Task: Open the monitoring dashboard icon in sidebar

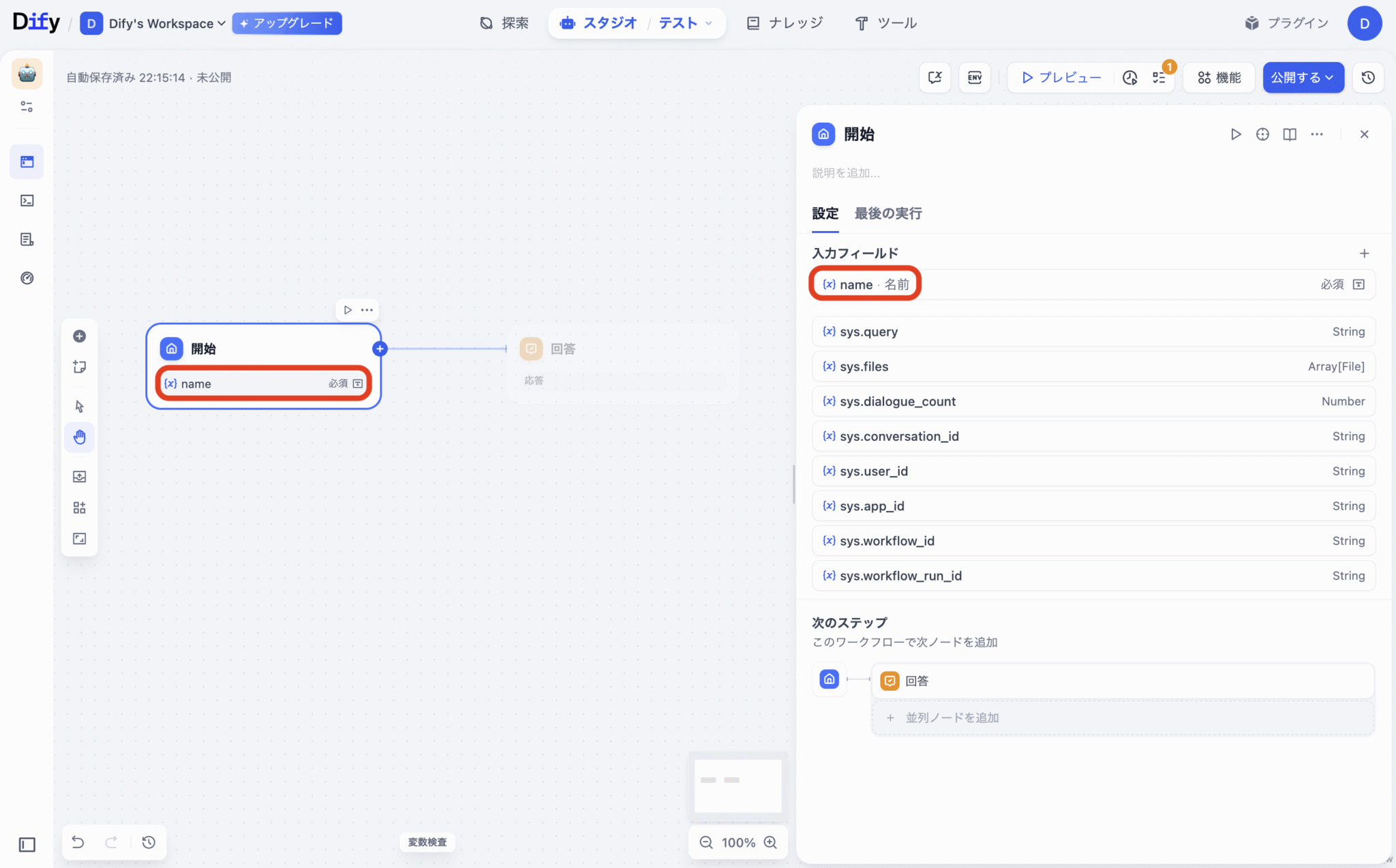Action: 27,277
